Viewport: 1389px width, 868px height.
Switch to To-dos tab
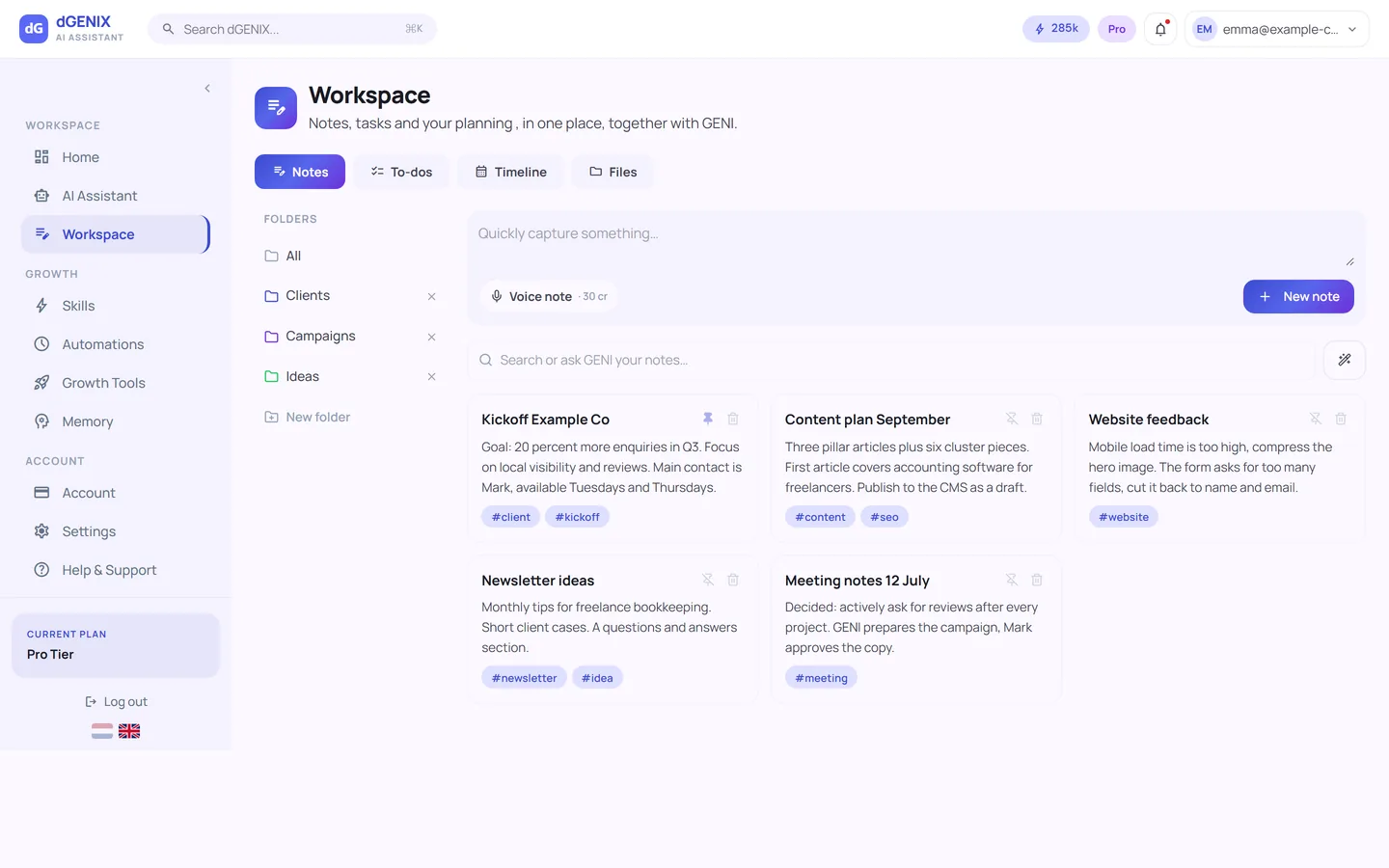click(x=401, y=172)
